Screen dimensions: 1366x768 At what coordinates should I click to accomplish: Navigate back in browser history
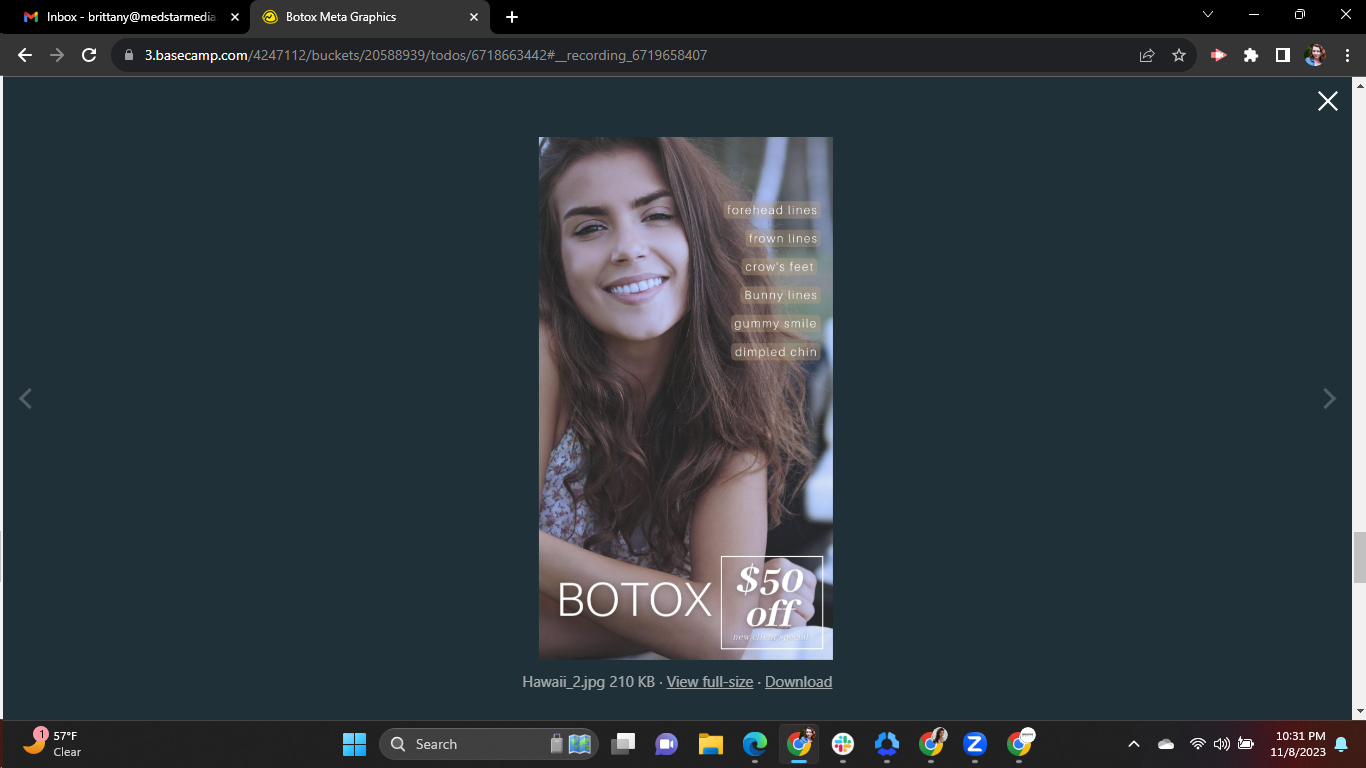[25, 55]
